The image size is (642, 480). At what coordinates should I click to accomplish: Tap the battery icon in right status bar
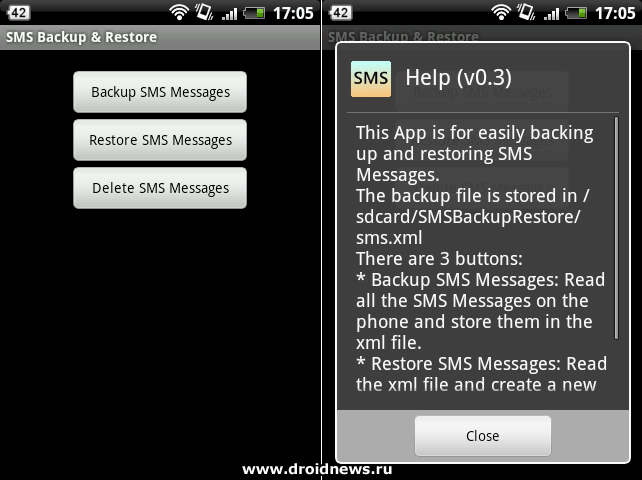[x=576, y=13]
